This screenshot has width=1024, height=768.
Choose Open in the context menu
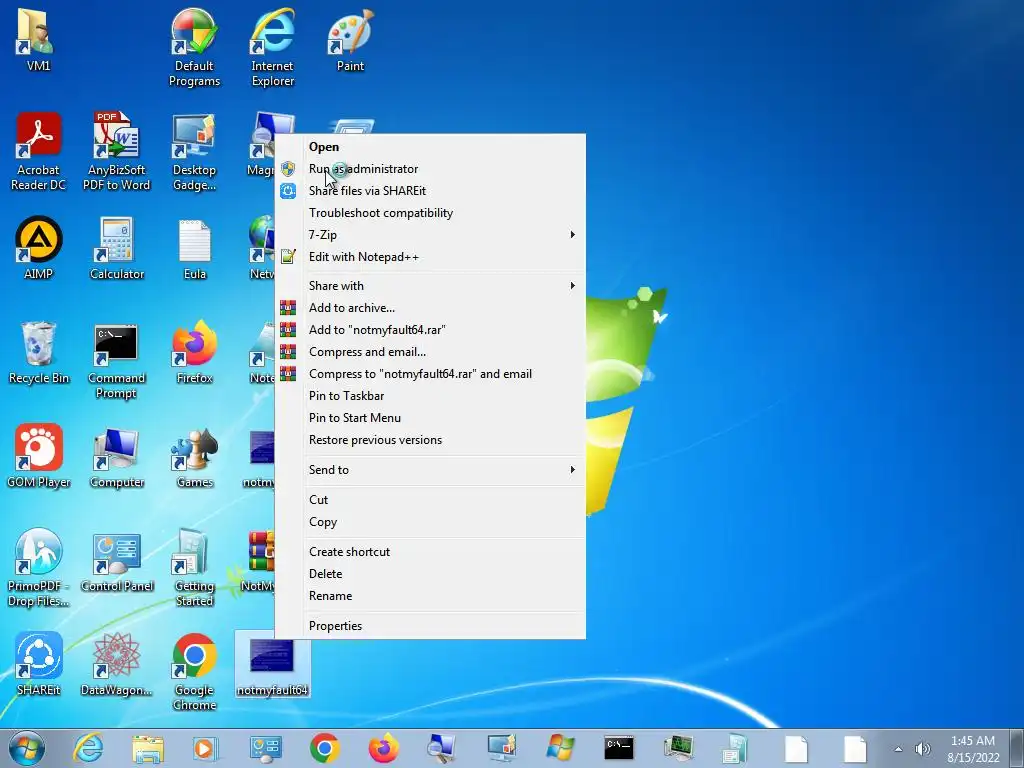[x=430, y=147]
